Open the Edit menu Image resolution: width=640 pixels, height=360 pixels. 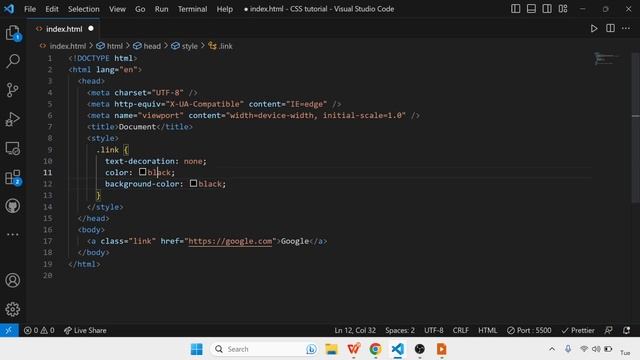point(52,9)
